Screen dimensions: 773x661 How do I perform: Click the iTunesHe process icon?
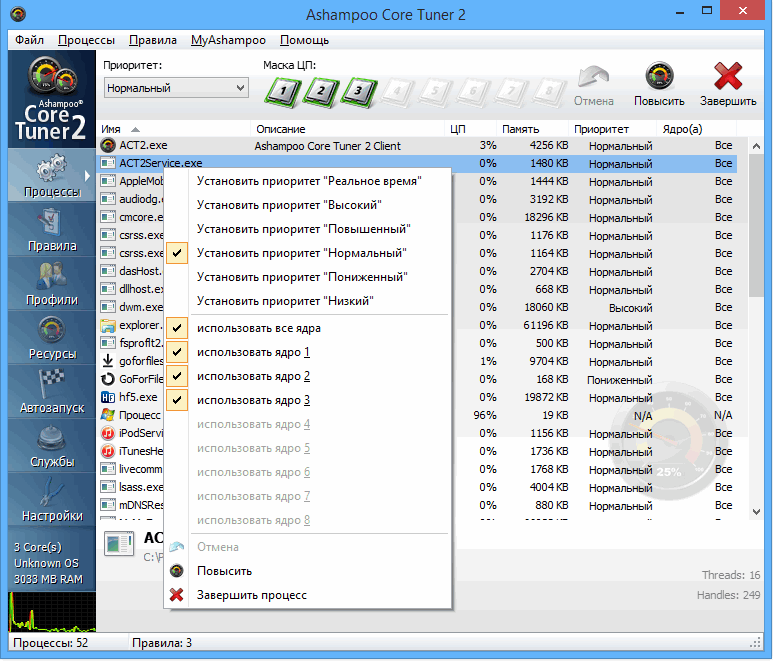tap(107, 451)
